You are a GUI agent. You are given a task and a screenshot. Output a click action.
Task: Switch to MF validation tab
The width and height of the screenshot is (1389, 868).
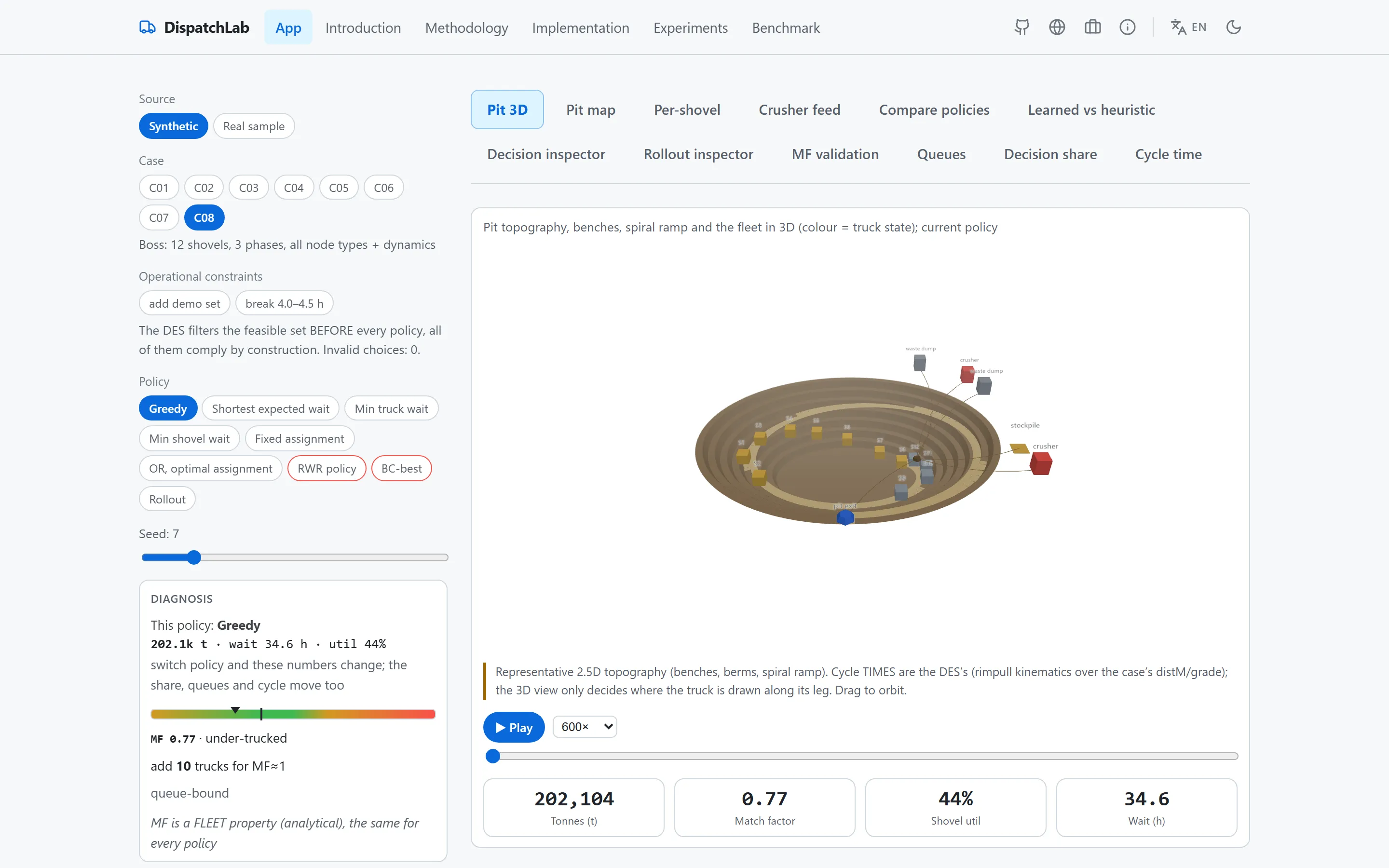pyautogui.click(x=835, y=154)
